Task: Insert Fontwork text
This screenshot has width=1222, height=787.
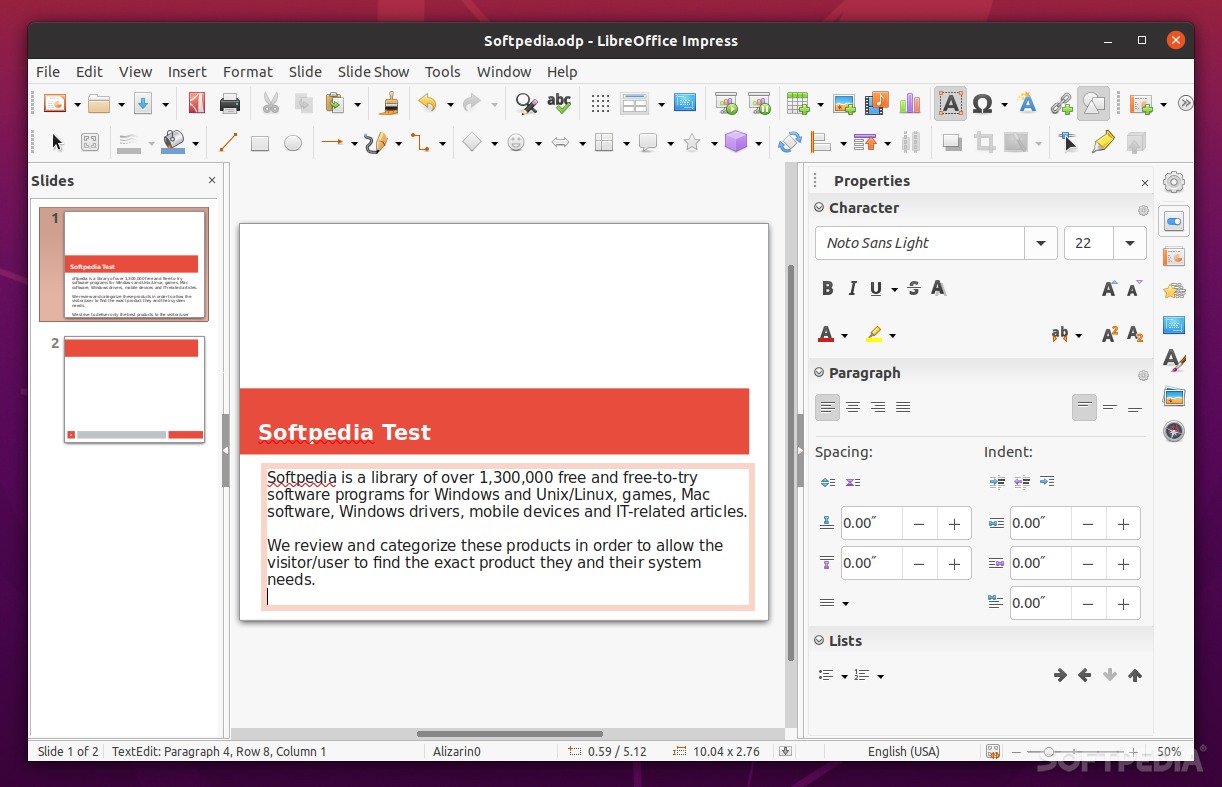Action: click(1027, 103)
